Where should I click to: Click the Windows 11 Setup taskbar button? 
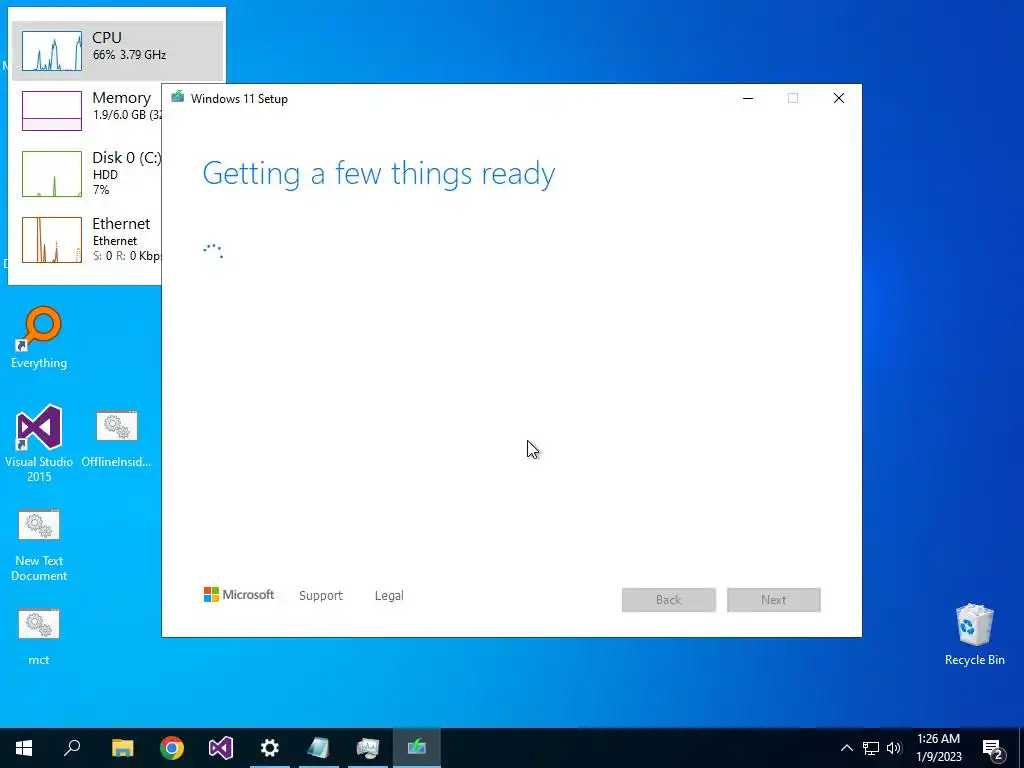click(x=417, y=748)
